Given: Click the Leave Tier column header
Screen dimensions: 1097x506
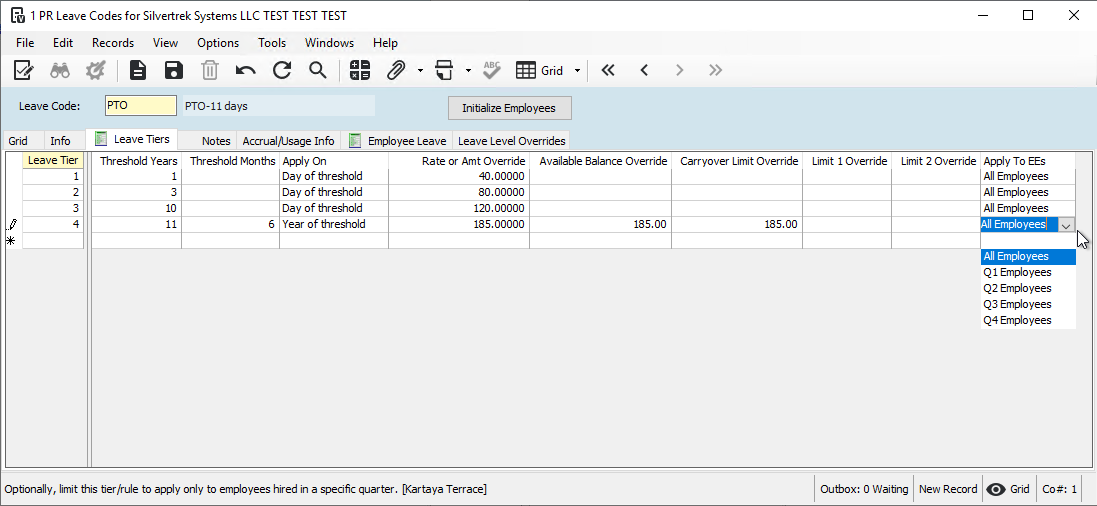Looking at the screenshot, I should click(x=53, y=161).
